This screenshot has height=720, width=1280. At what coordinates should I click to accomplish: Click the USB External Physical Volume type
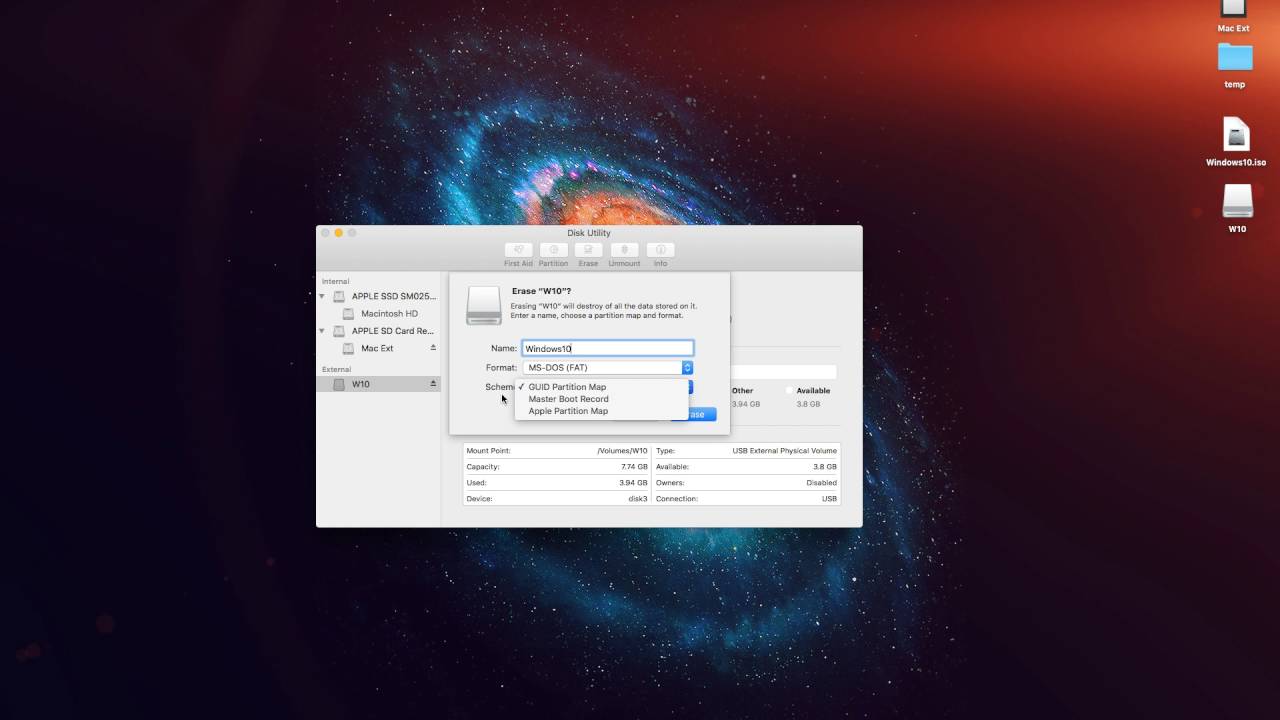785,451
